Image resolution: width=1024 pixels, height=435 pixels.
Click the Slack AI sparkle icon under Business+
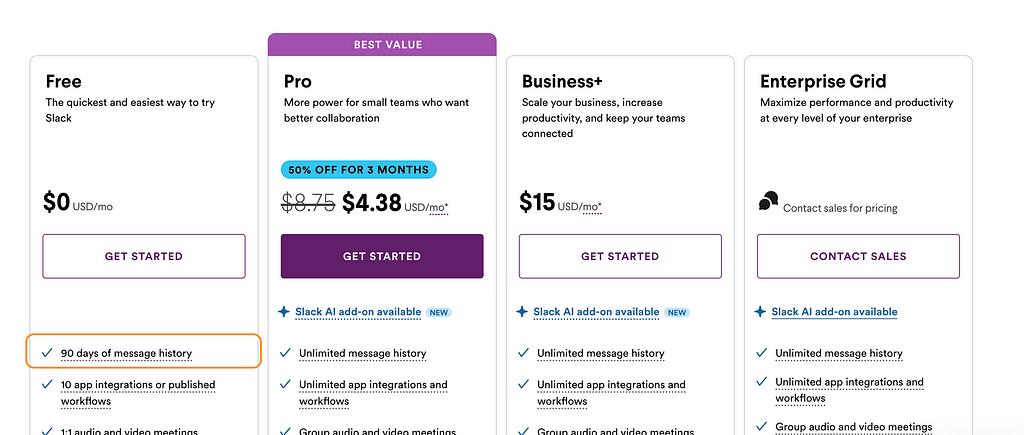pyautogui.click(x=522, y=312)
